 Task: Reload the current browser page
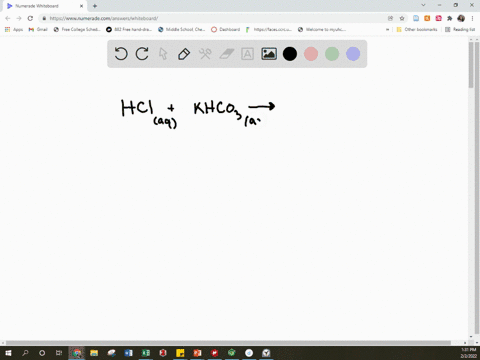click(30, 18)
